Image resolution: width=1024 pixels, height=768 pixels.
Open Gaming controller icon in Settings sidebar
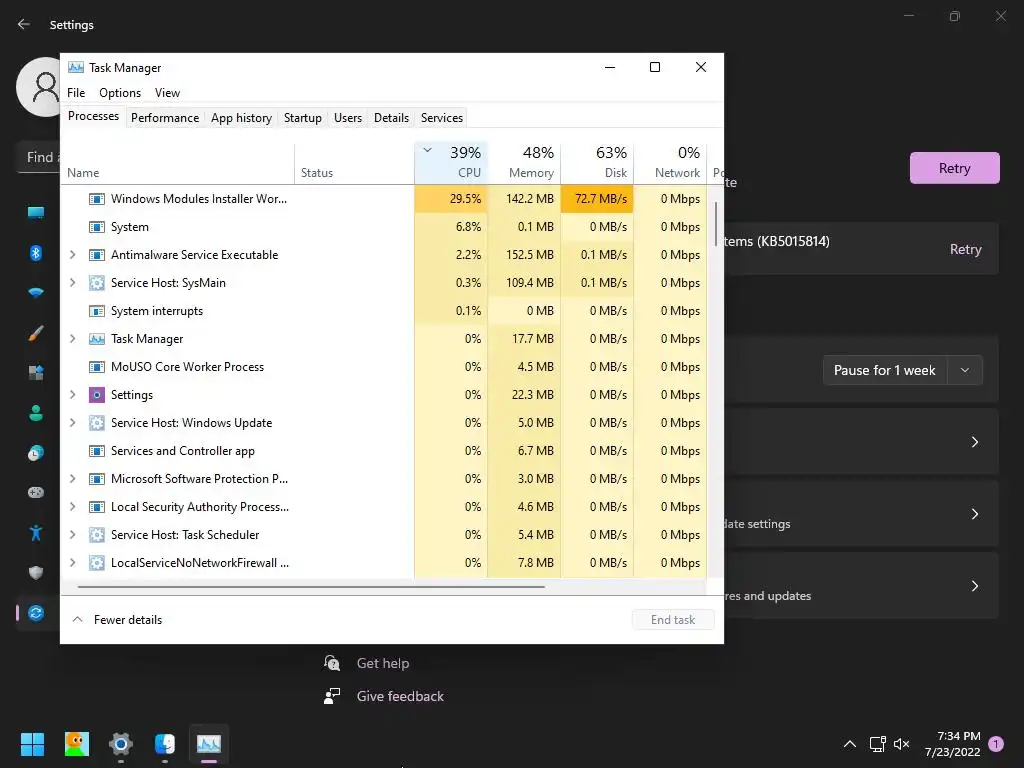pos(36,492)
